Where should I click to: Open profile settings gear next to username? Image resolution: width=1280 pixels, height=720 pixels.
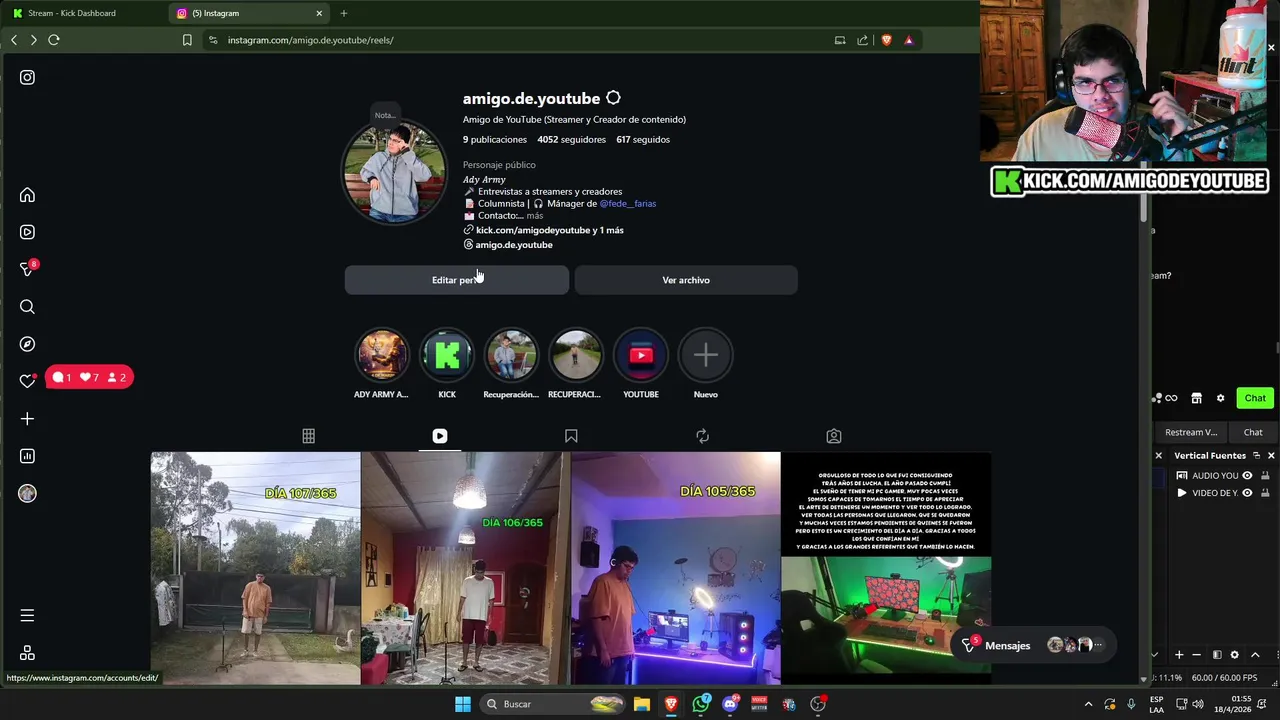(613, 98)
